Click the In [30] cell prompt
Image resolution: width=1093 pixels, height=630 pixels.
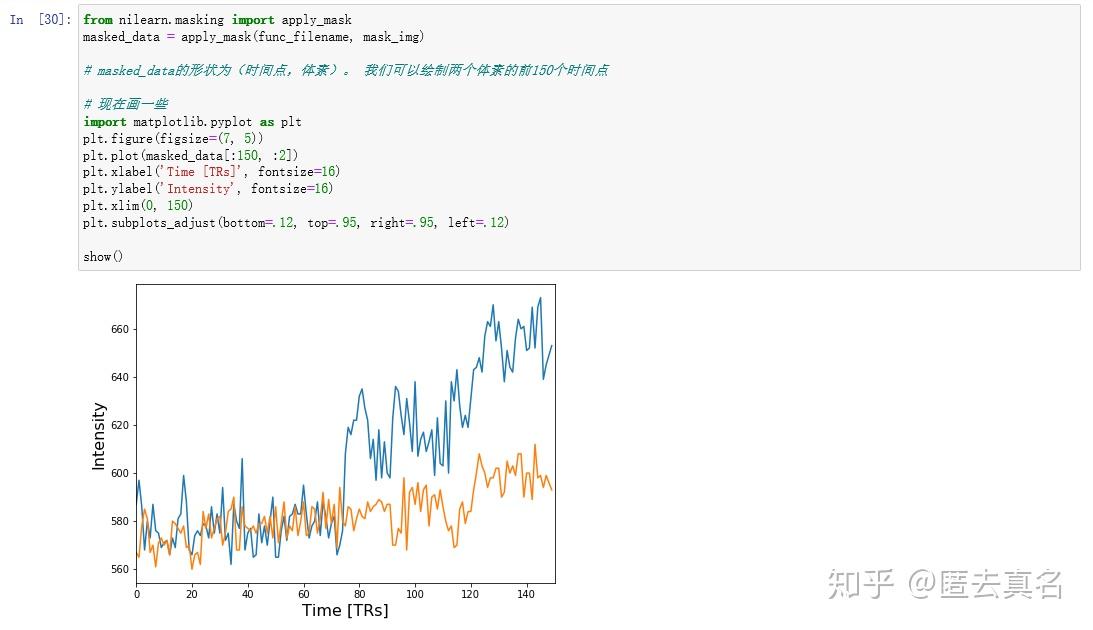40,20
